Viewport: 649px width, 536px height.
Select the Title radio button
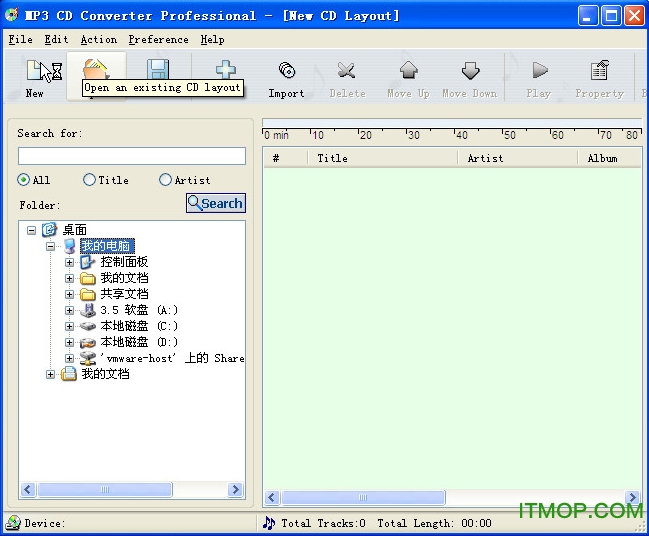[x=89, y=180]
